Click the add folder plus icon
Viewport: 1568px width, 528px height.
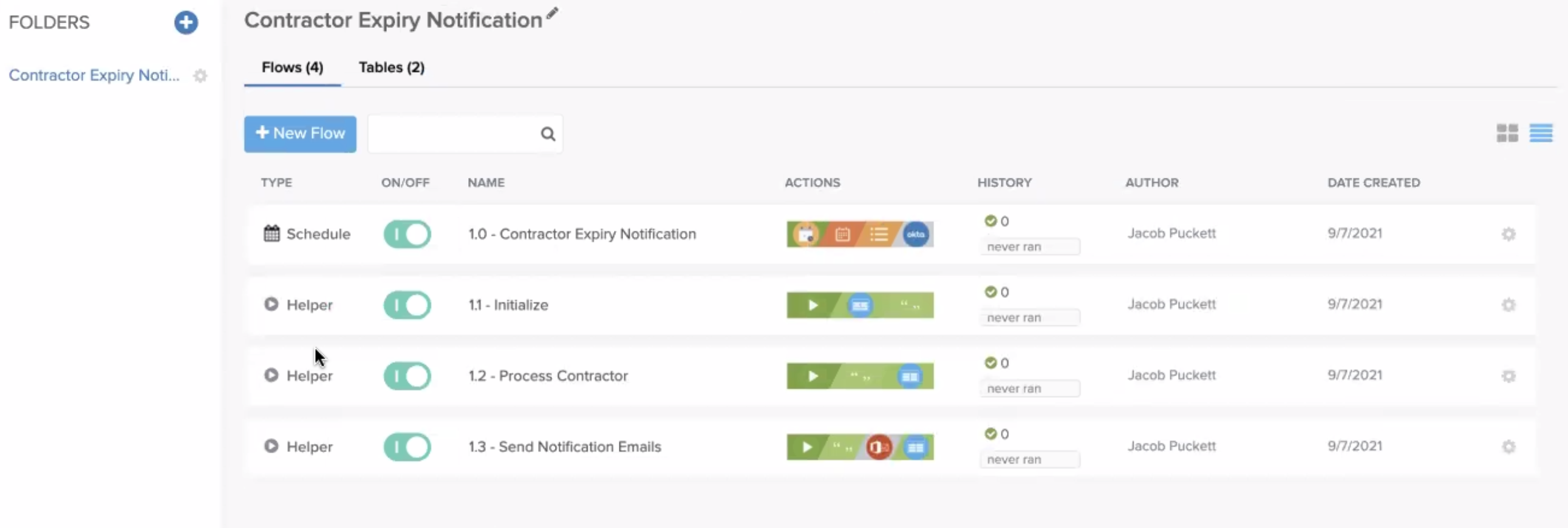tap(186, 22)
